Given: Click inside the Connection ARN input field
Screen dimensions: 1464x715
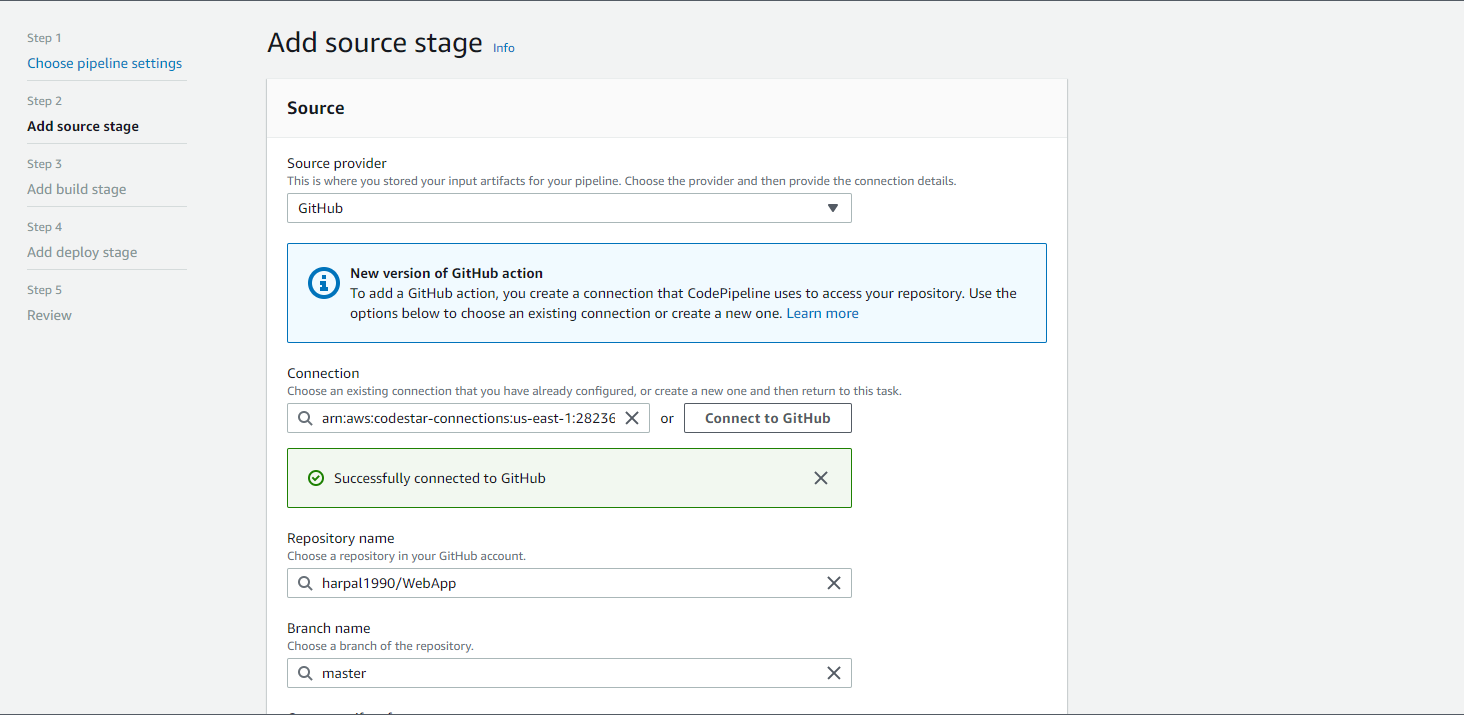Looking at the screenshot, I should coord(468,418).
